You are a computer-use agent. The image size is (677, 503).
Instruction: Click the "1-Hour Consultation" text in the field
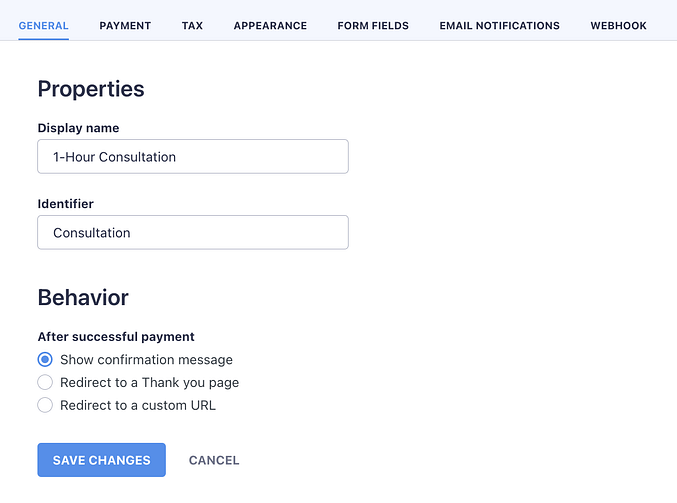point(114,157)
